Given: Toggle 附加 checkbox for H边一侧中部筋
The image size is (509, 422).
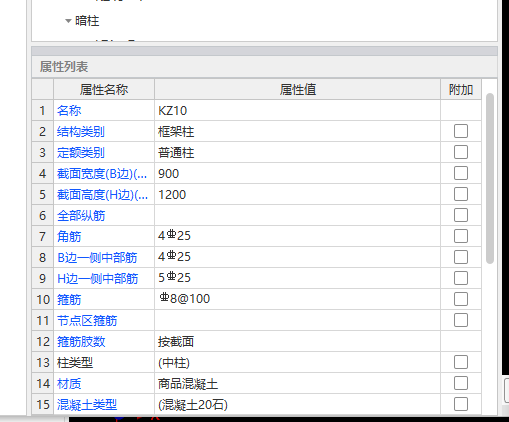Looking at the screenshot, I should (x=461, y=278).
